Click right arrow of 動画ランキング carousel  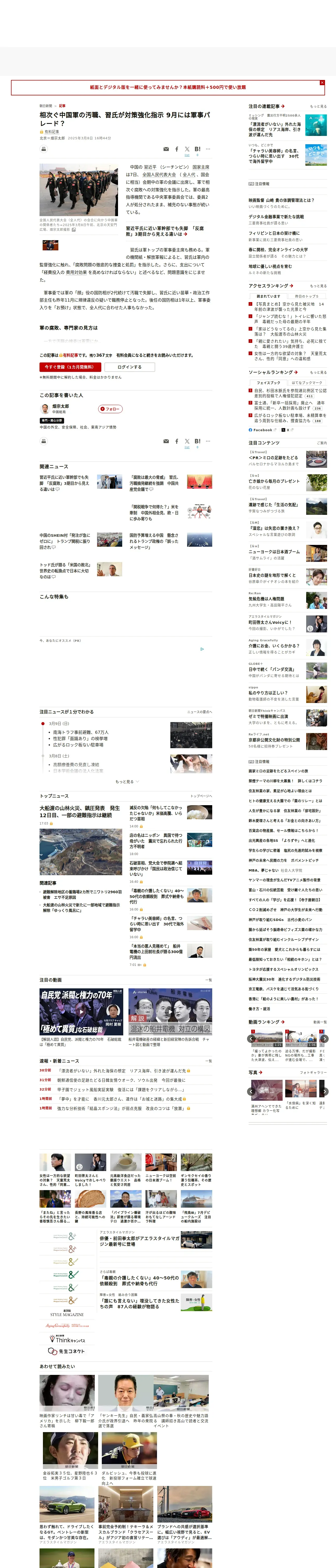click(324, 1039)
